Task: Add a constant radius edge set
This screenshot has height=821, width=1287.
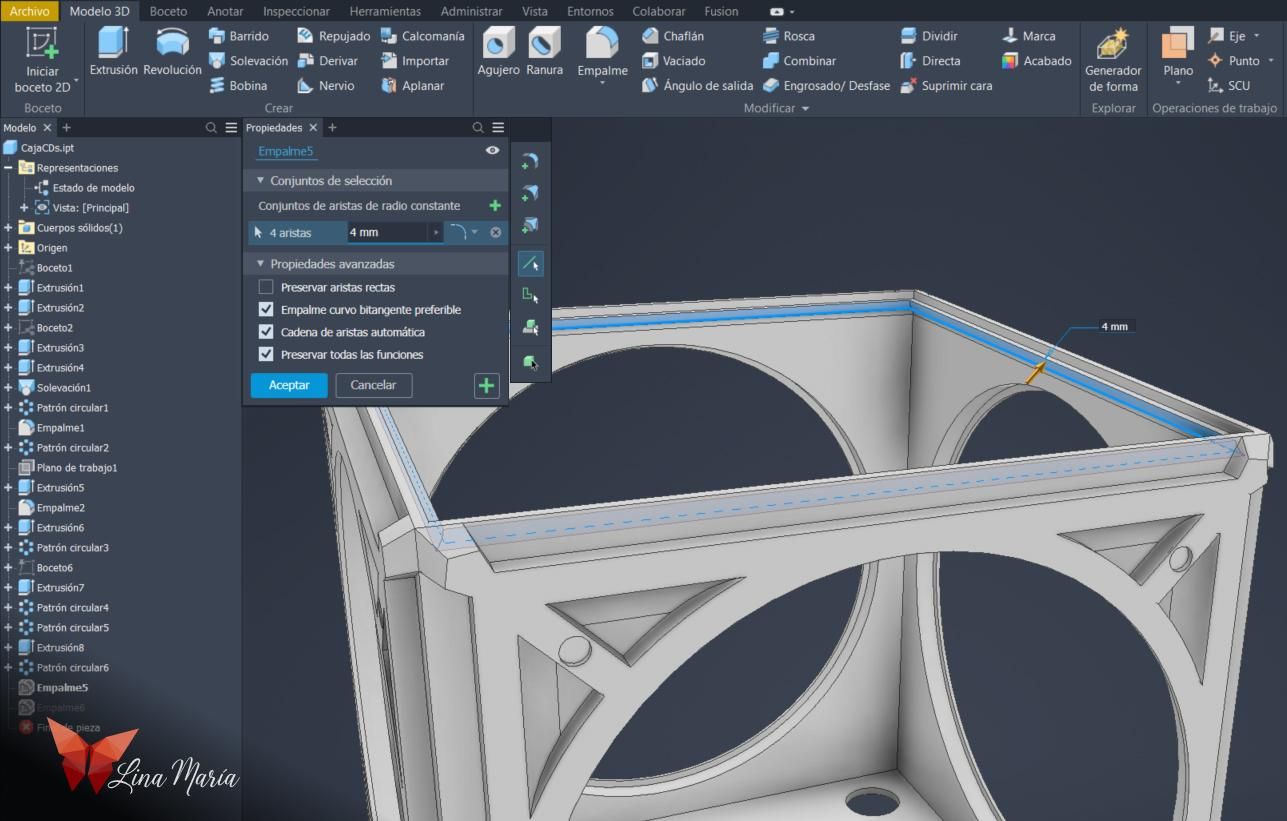Action: (x=494, y=206)
